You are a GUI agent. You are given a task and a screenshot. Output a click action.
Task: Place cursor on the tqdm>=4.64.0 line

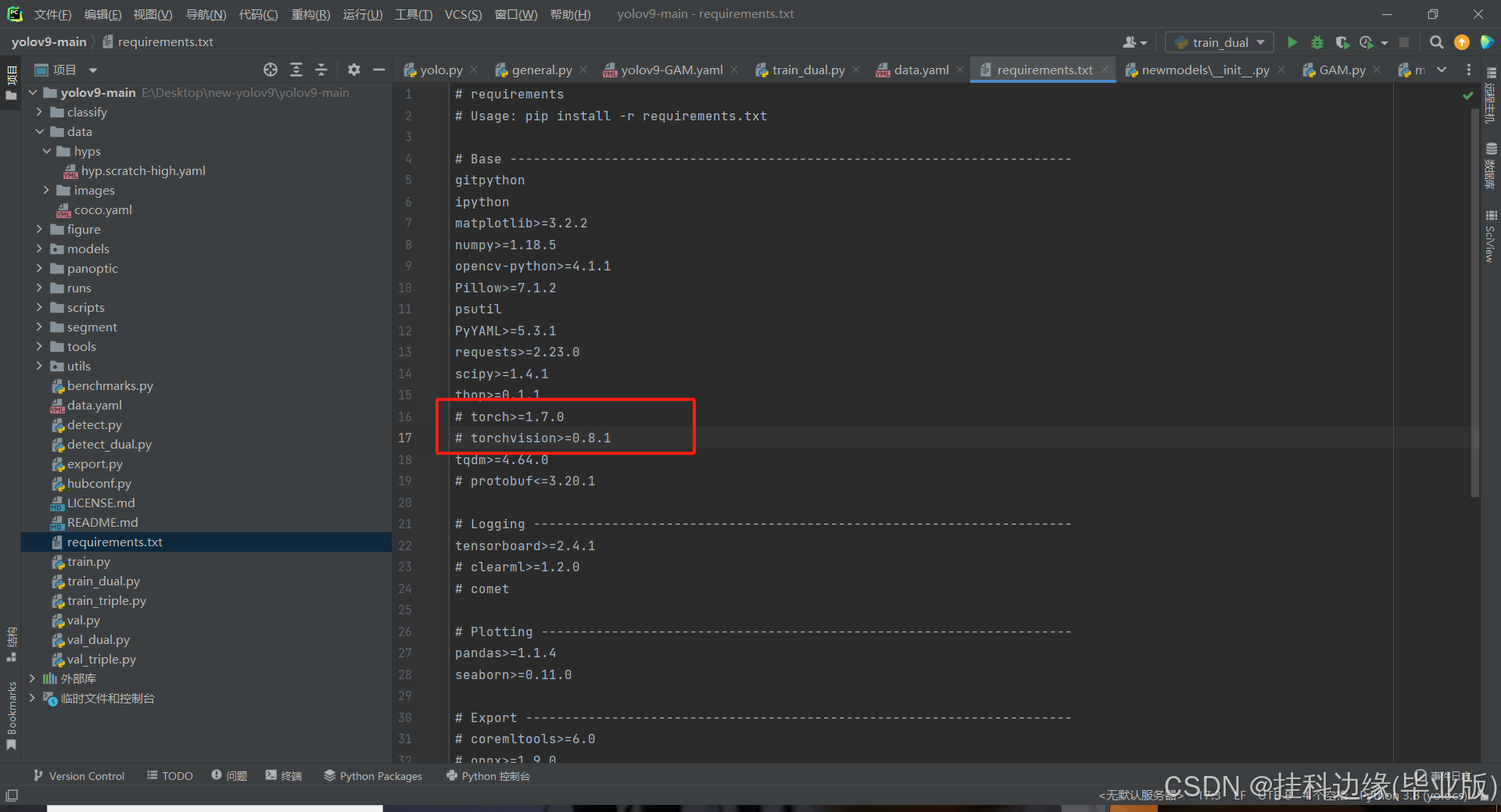point(502,460)
